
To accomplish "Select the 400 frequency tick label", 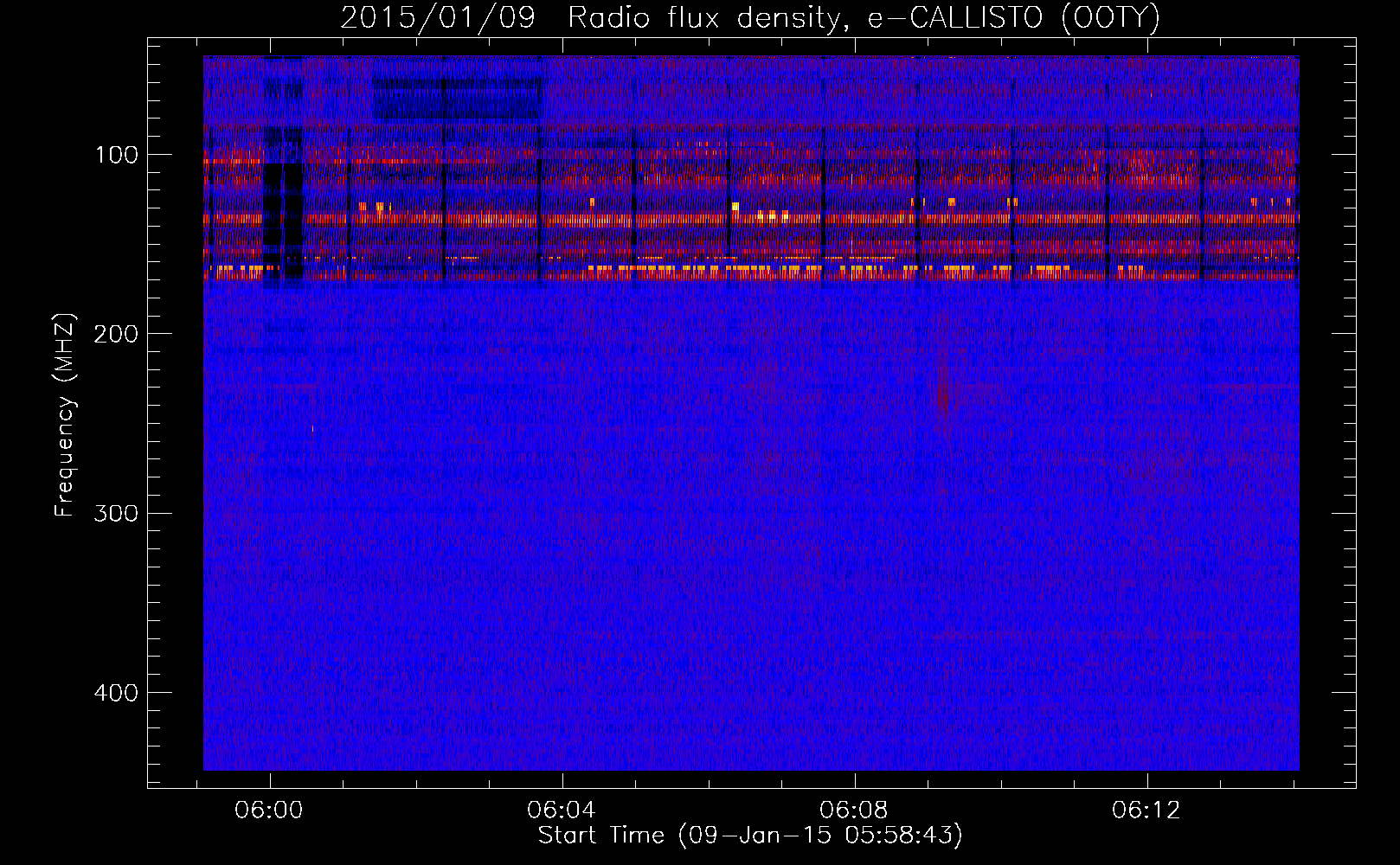I will (117, 692).
